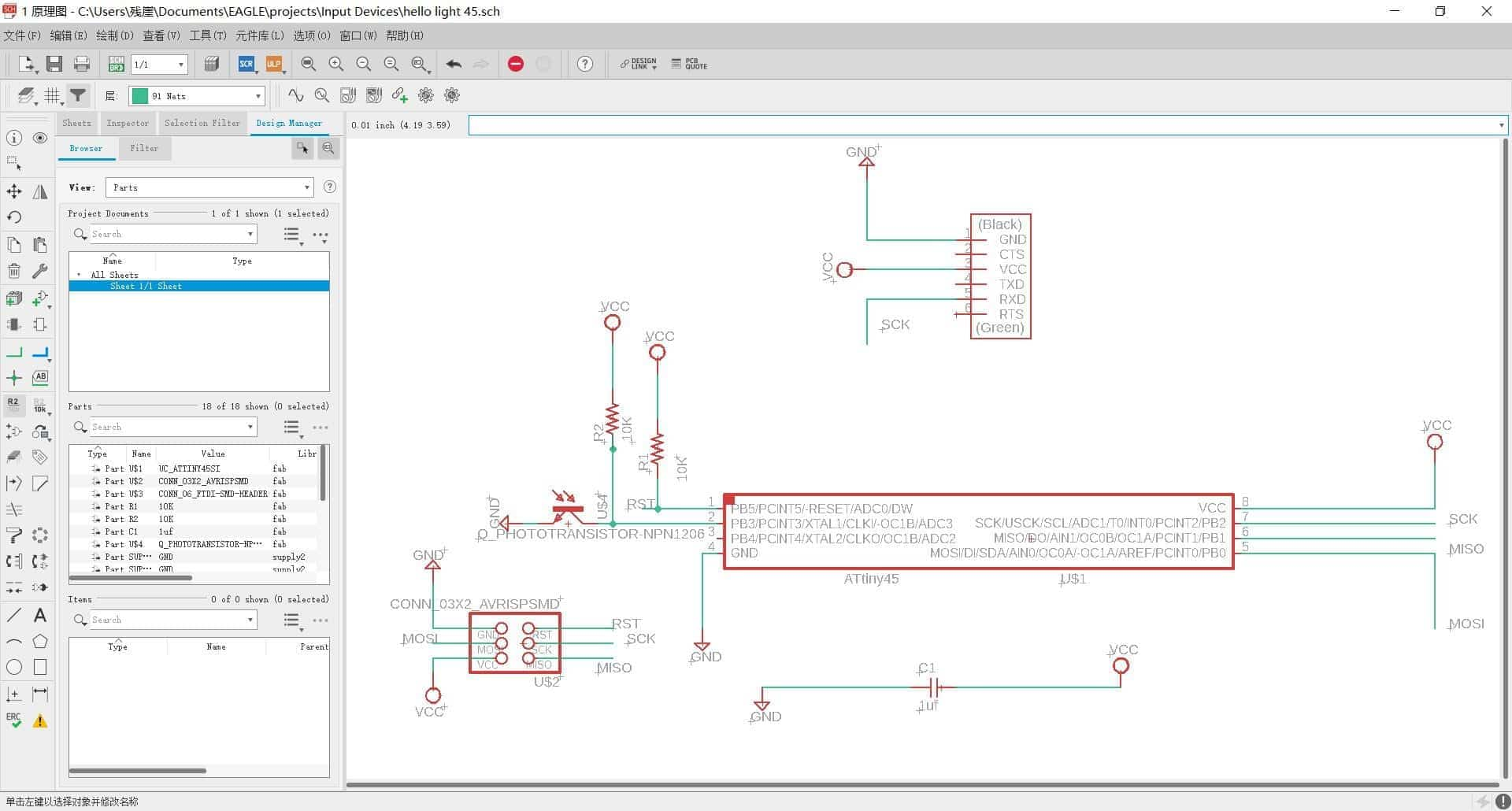Switch to the Selection Filter tab

202,123
